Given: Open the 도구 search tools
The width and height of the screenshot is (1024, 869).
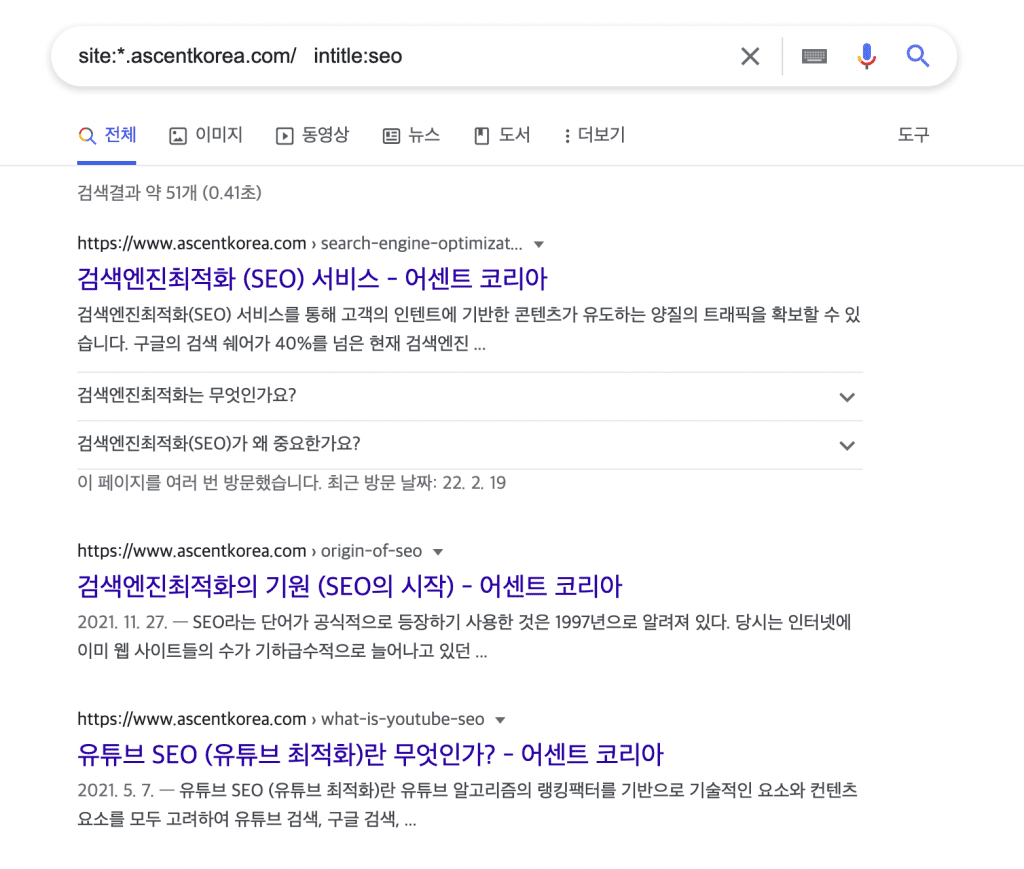Looking at the screenshot, I should tap(913, 134).
